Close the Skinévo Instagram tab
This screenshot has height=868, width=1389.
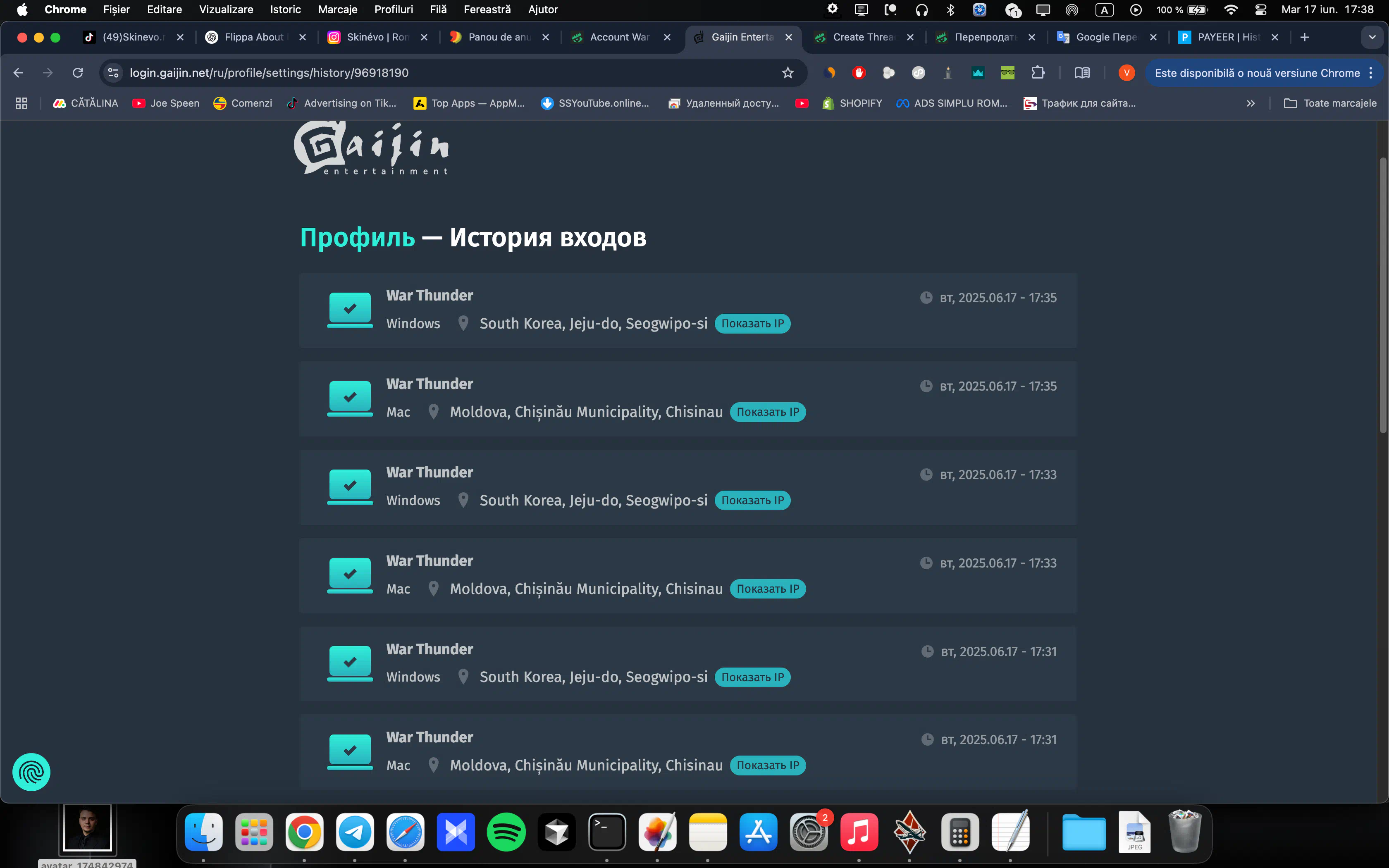(x=424, y=37)
